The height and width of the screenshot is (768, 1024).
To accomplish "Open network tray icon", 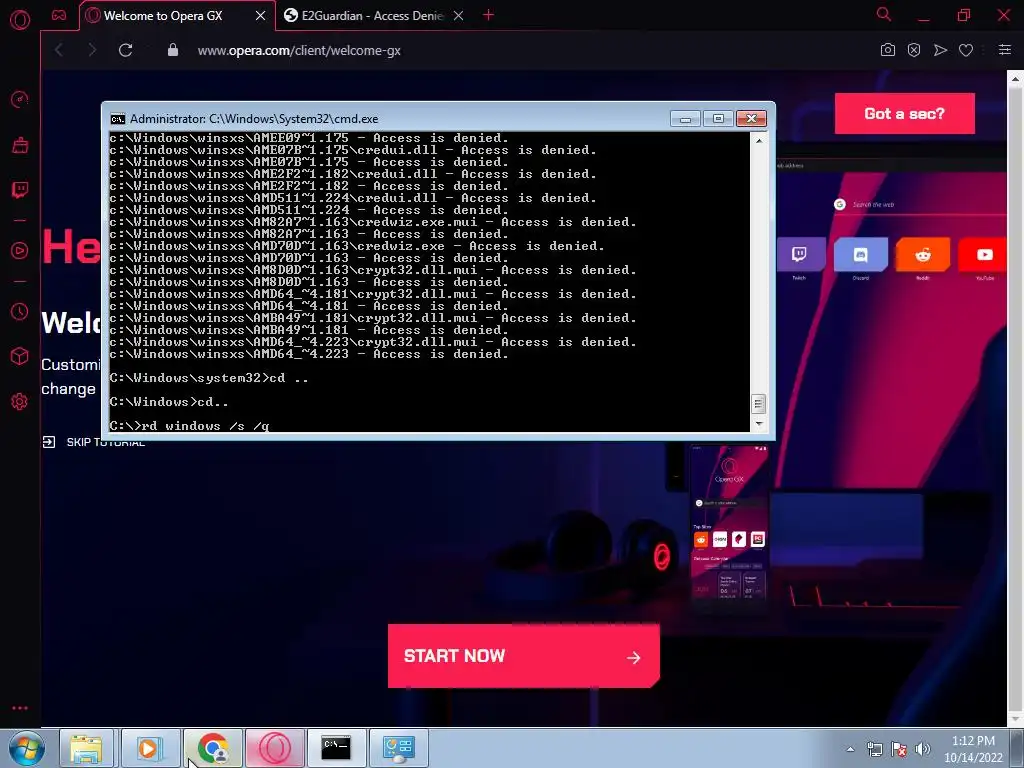I will (x=874, y=749).
